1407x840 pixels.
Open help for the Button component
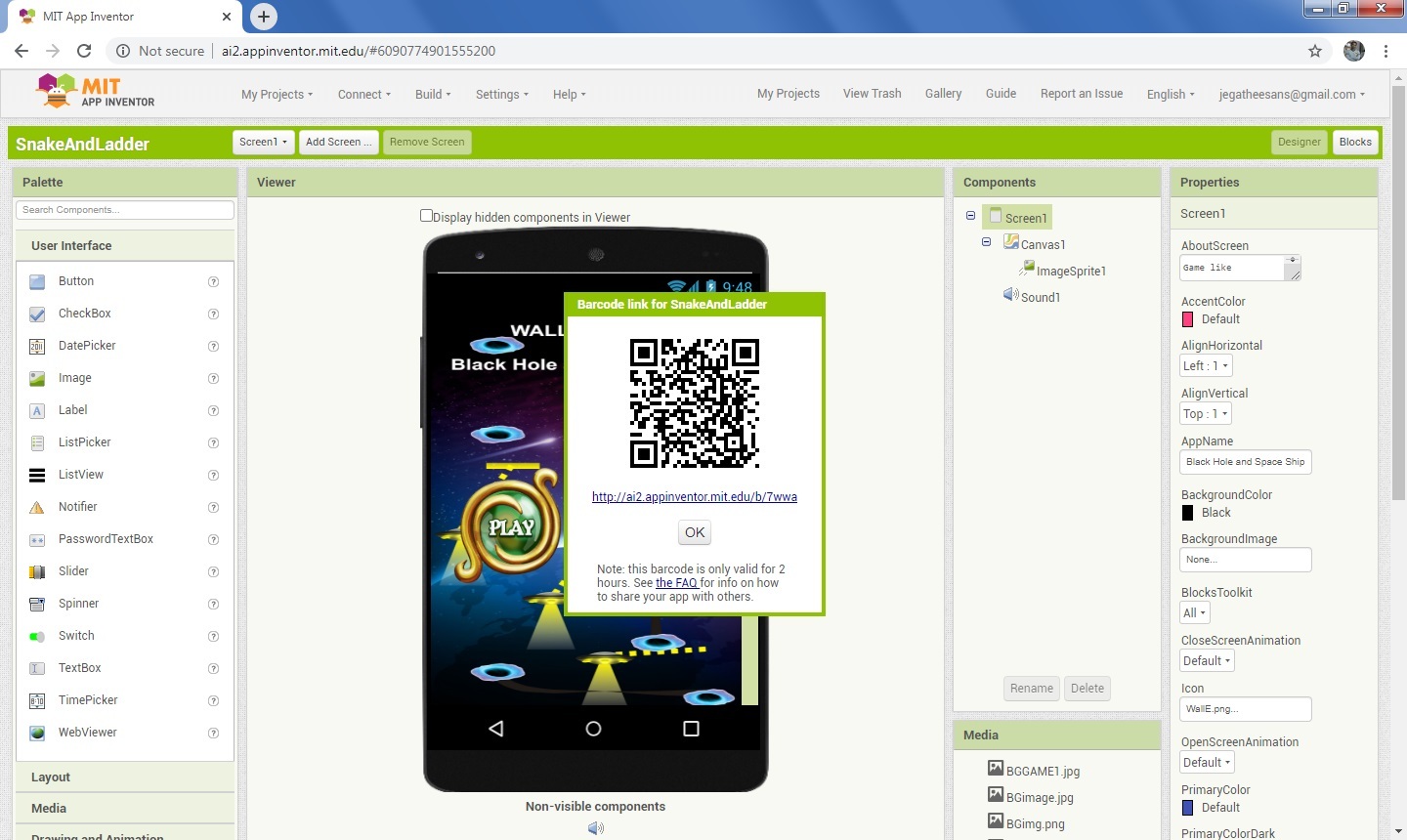(213, 281)
